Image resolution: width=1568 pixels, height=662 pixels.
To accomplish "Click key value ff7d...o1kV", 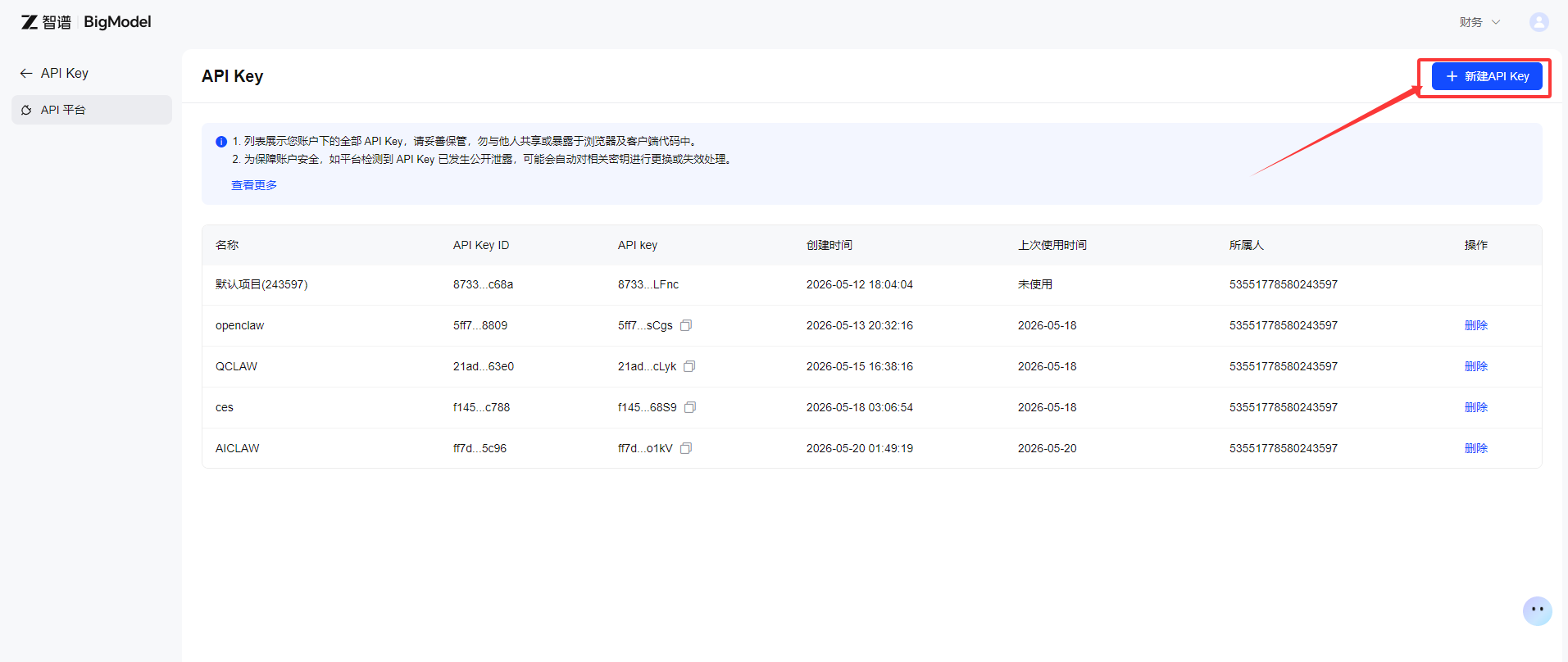I will [x=645, y=448].
